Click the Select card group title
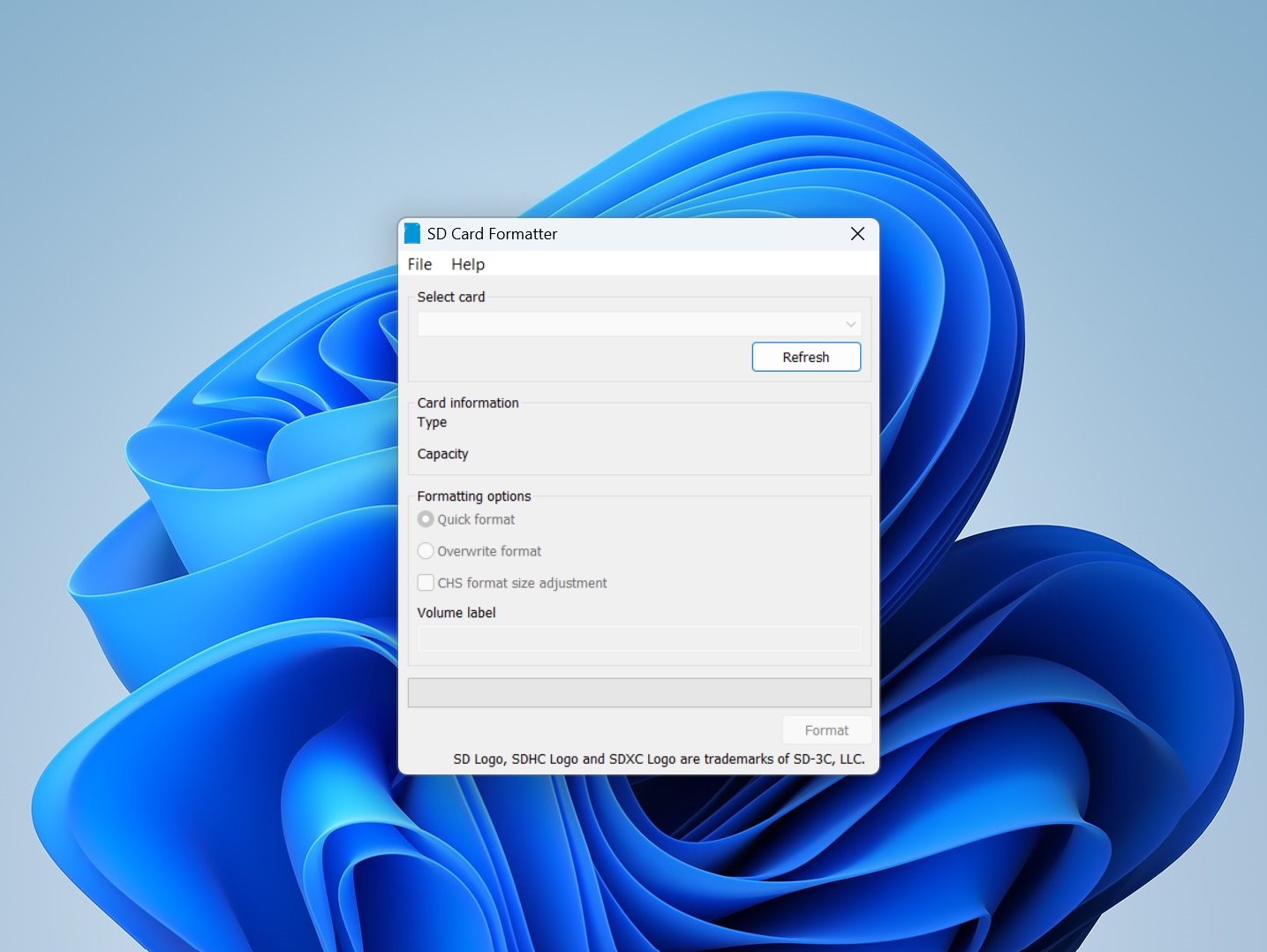 [x=451, y=297]
